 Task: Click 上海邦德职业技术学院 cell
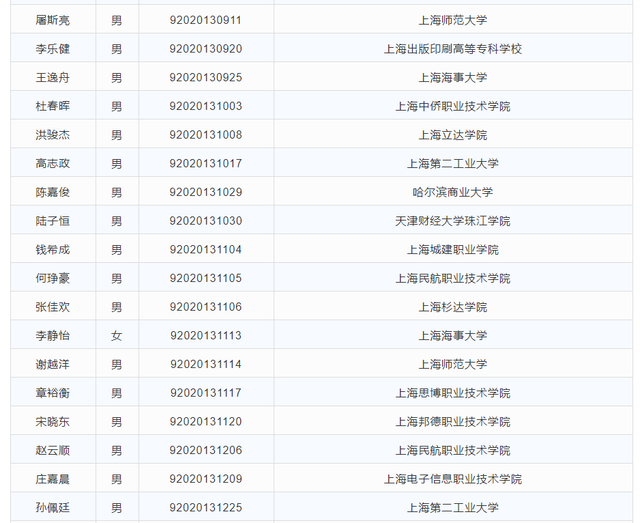click(x=453, y=422)
